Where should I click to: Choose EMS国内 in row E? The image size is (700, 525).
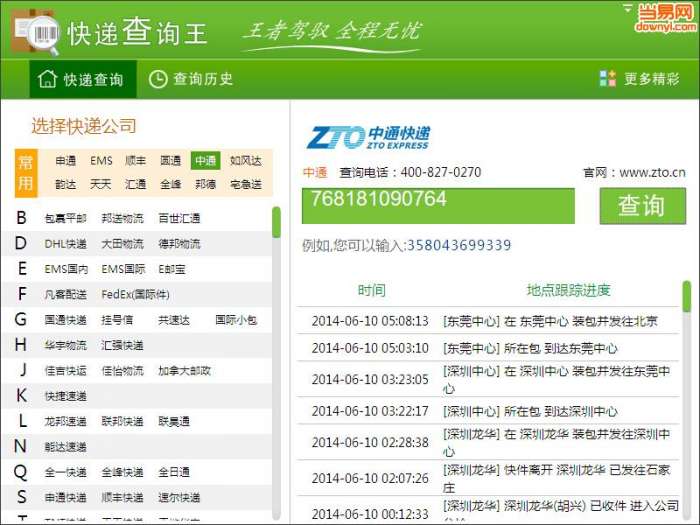pos(66,269)
